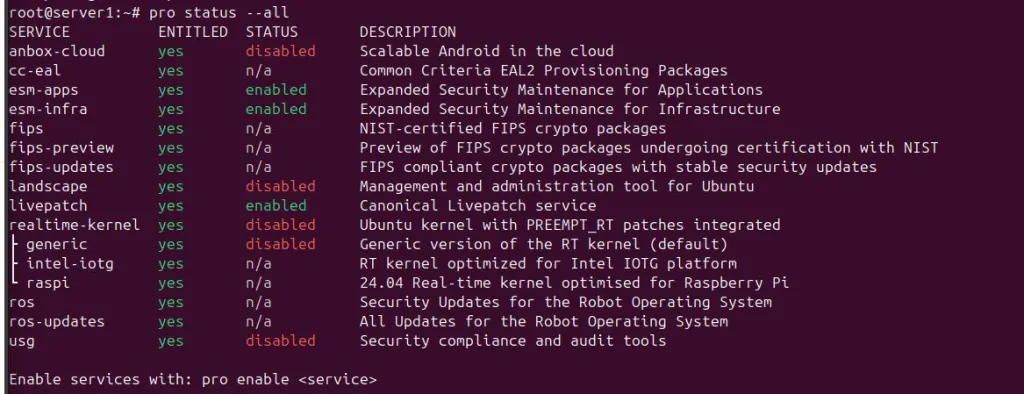This screenshot has height=394, width=1024.
Task: Click the generic sub-entry under realtime-kernel
Action: tap(57, 244)
